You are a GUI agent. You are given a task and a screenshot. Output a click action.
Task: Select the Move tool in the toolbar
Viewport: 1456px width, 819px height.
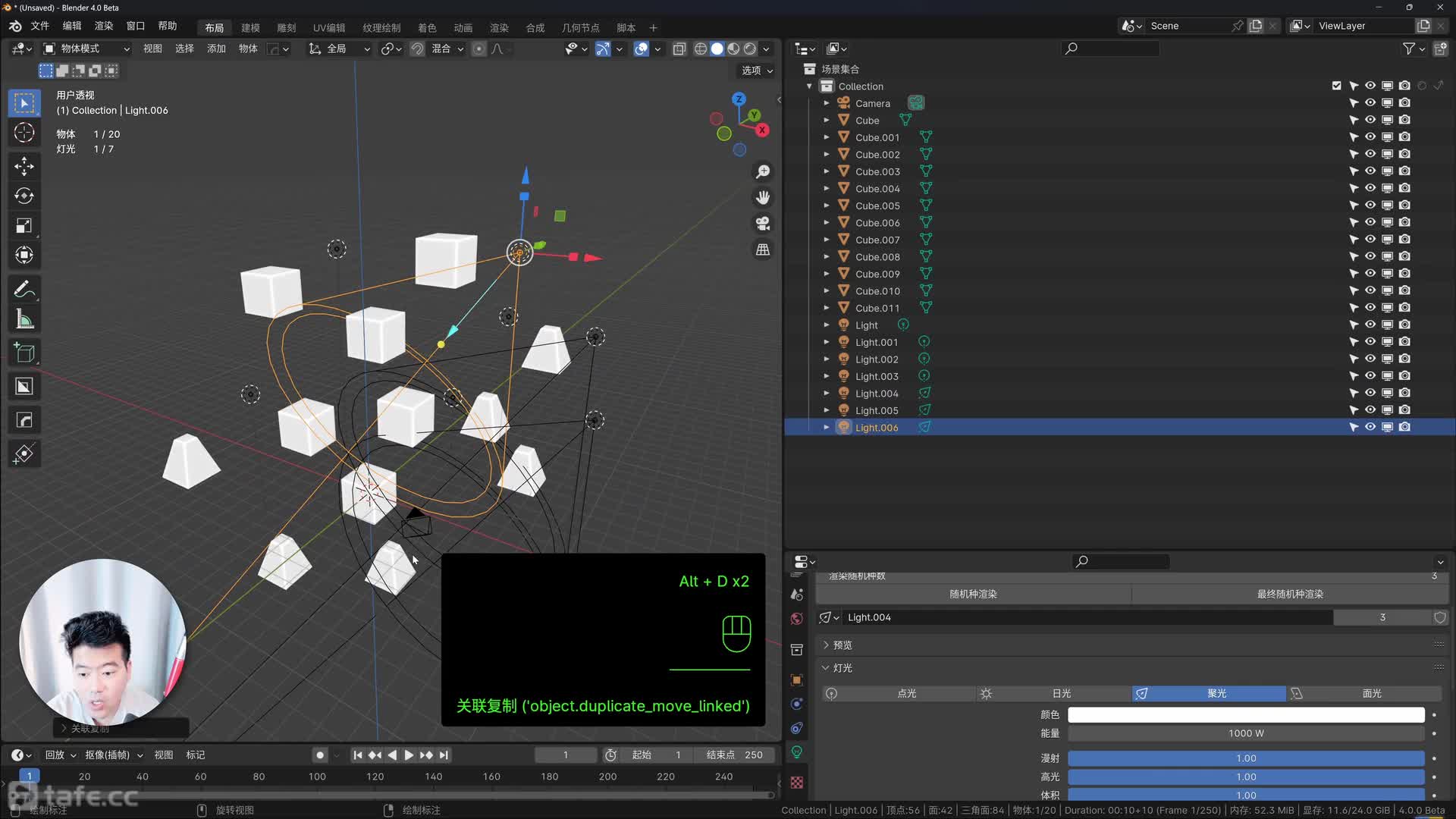(24, 167)
